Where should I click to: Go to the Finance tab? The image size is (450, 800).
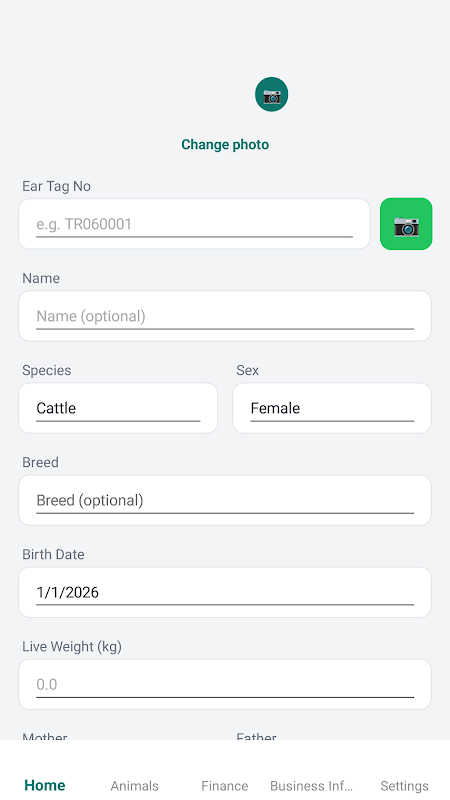point(224,786)
